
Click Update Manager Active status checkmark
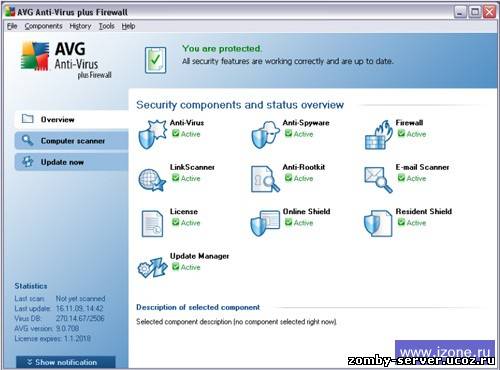176,266
